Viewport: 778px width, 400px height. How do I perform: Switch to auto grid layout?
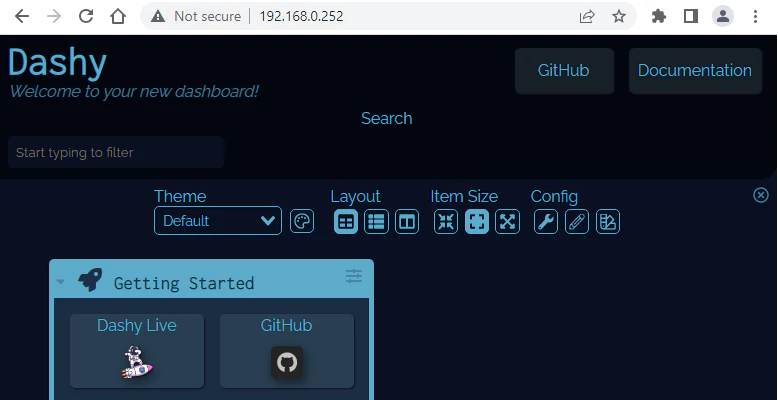[345, 221]
